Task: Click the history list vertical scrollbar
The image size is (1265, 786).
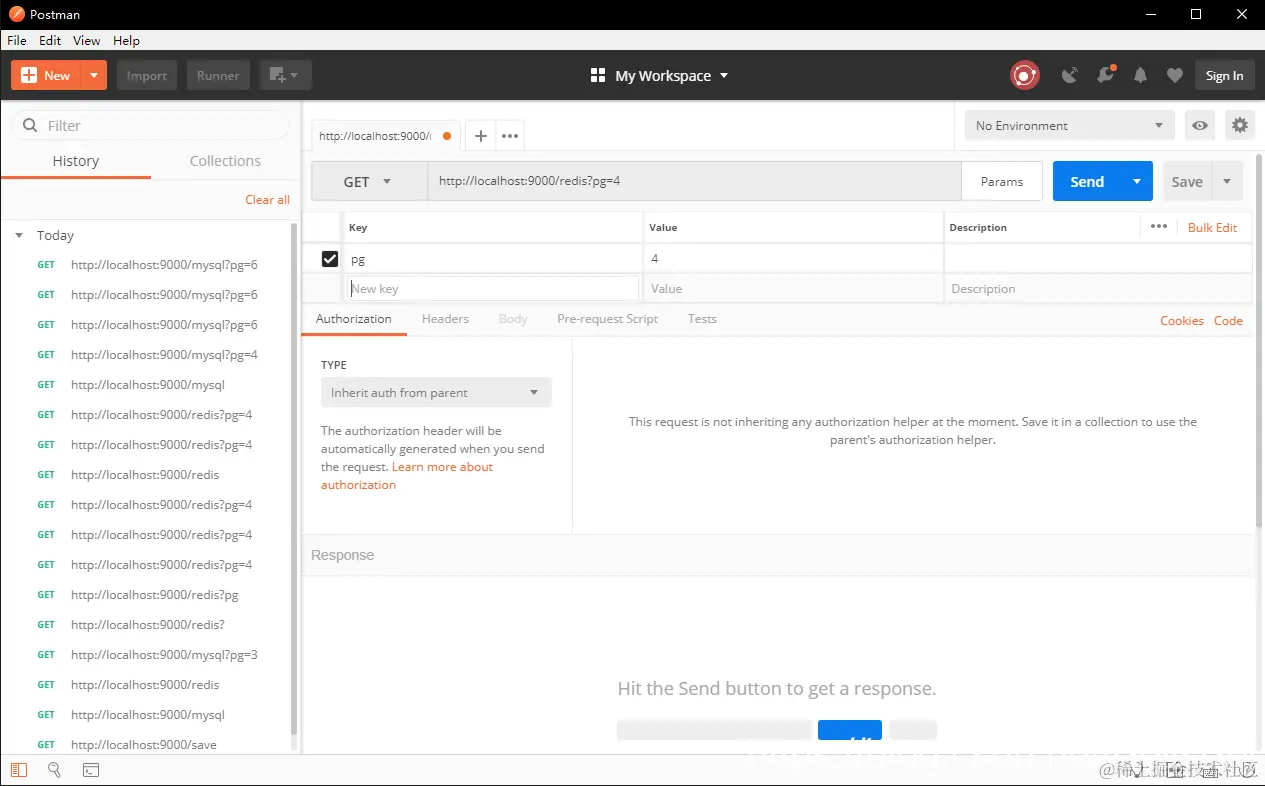Action: pos(294,480)
